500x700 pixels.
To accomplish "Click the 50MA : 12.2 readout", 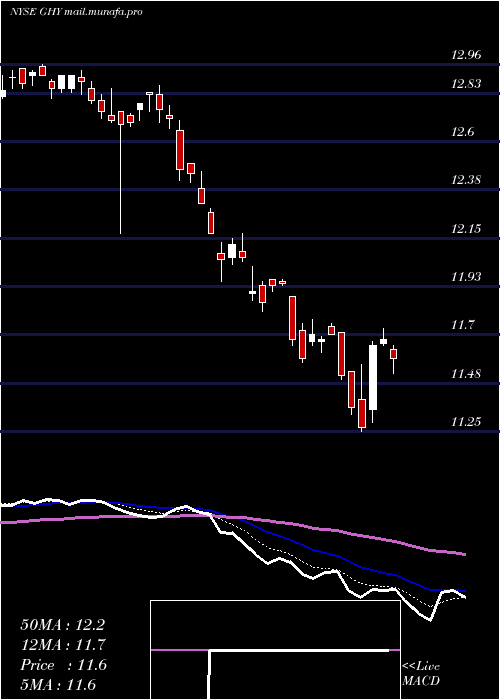I will (x=62, y=625).
